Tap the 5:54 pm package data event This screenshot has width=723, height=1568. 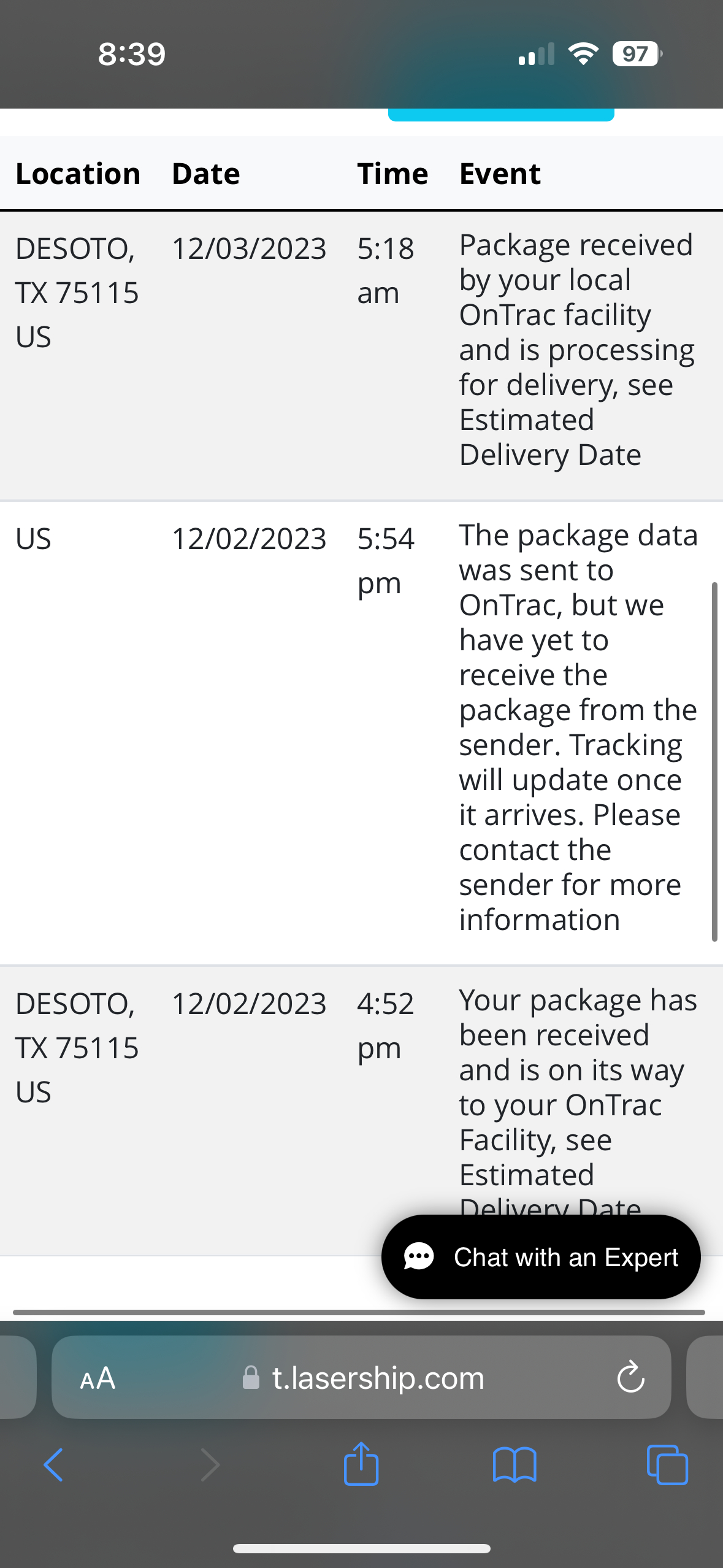[578, 727]
